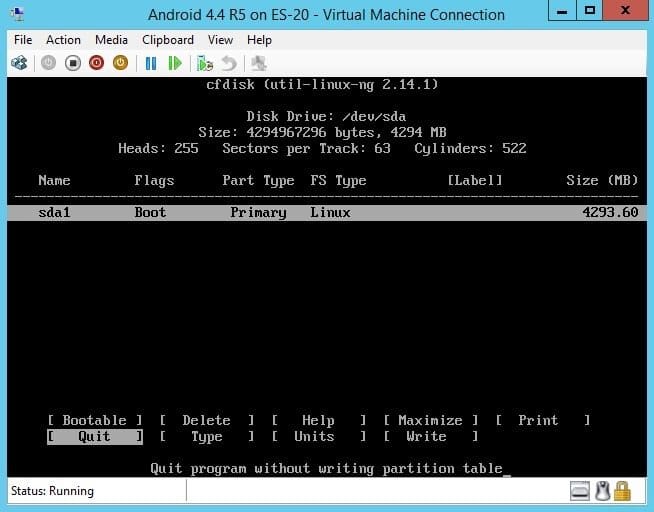The height and width of the screenshot is (512, 654).
Task: Click the sda1 partition name
Action: (54, 213)
